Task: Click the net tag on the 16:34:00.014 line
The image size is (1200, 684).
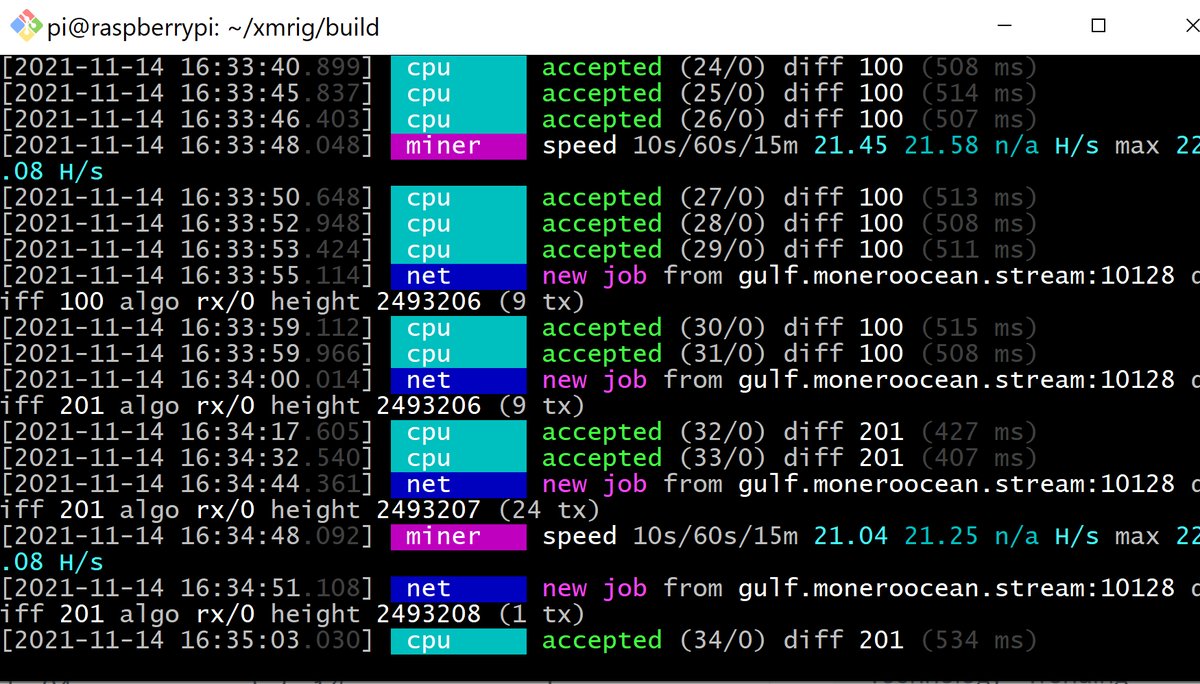Action: 458,380
